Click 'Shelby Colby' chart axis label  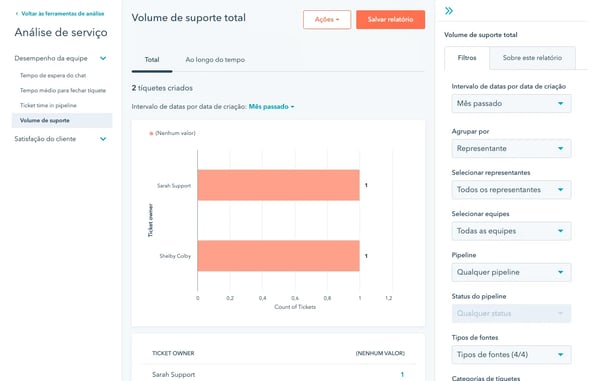[175, 256]
